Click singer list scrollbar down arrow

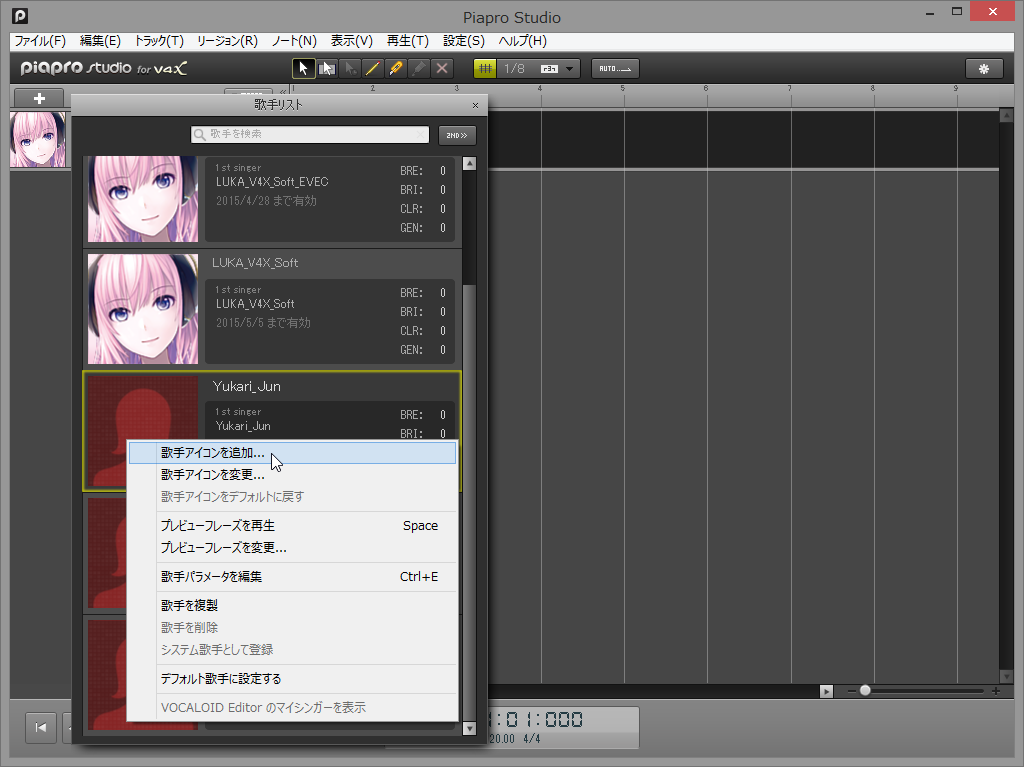pyautogui.click(x=469, y=728)
